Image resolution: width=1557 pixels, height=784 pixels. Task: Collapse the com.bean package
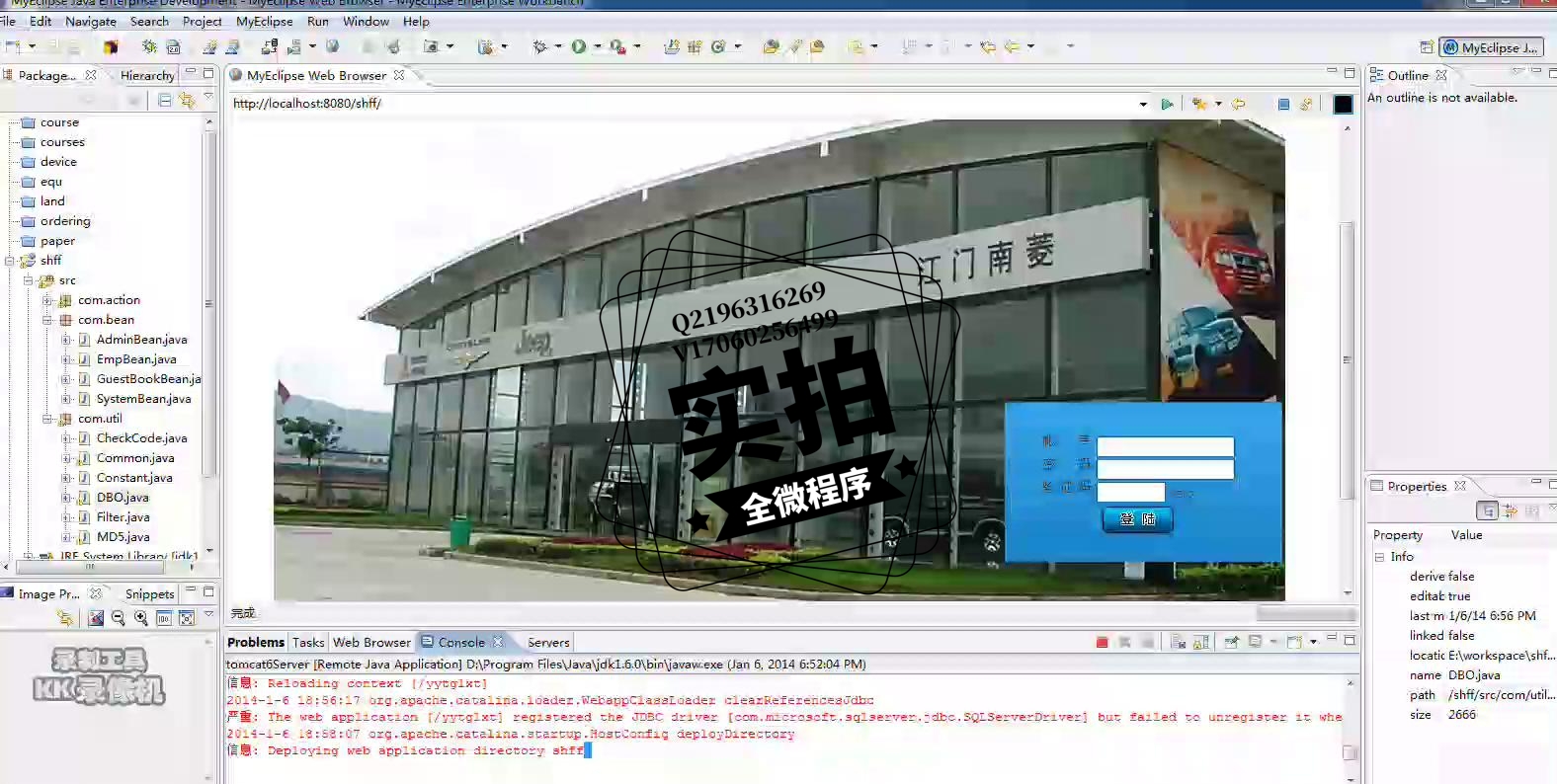tap(46, 320)
